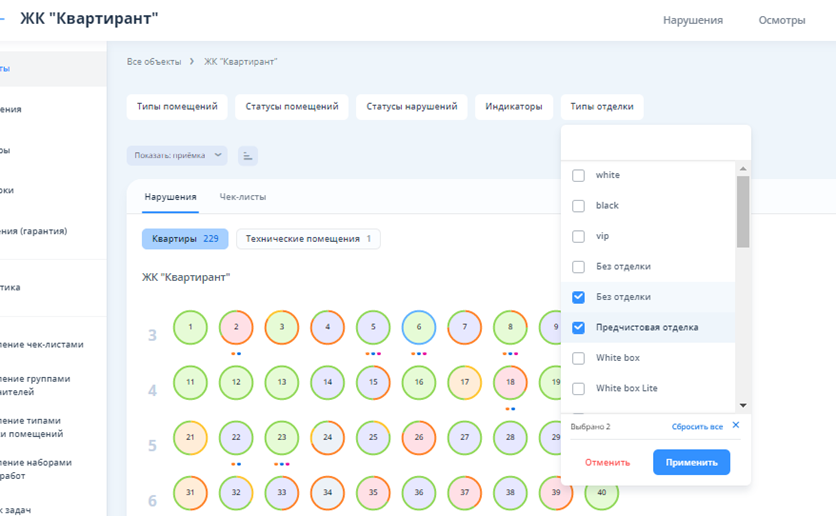Viewport: 836px width, 516px height.
Task: Click the finish types list scrollbar thumb
Action: pos(742,211)
